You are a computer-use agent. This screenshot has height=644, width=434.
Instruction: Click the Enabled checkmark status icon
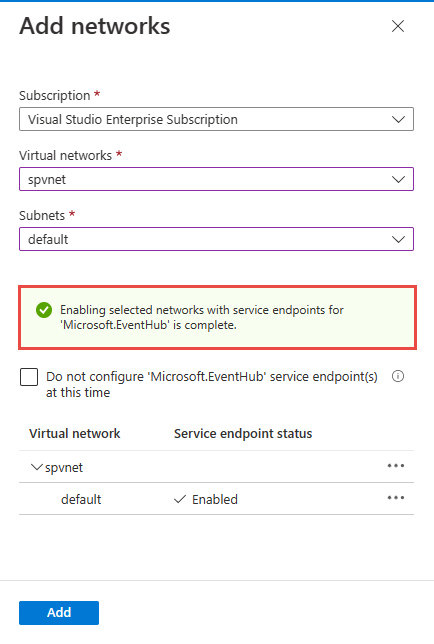coord(180,499)
